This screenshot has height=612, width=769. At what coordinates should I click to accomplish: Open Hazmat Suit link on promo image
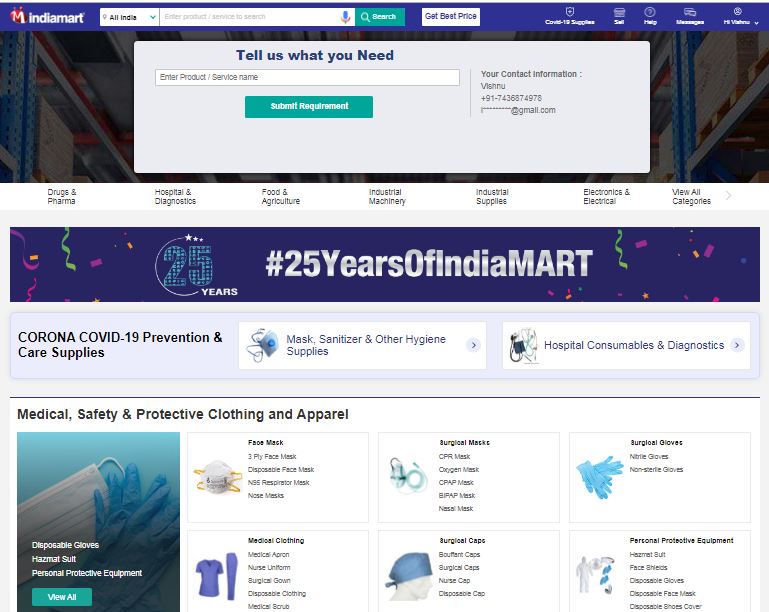tap(54, 559)
